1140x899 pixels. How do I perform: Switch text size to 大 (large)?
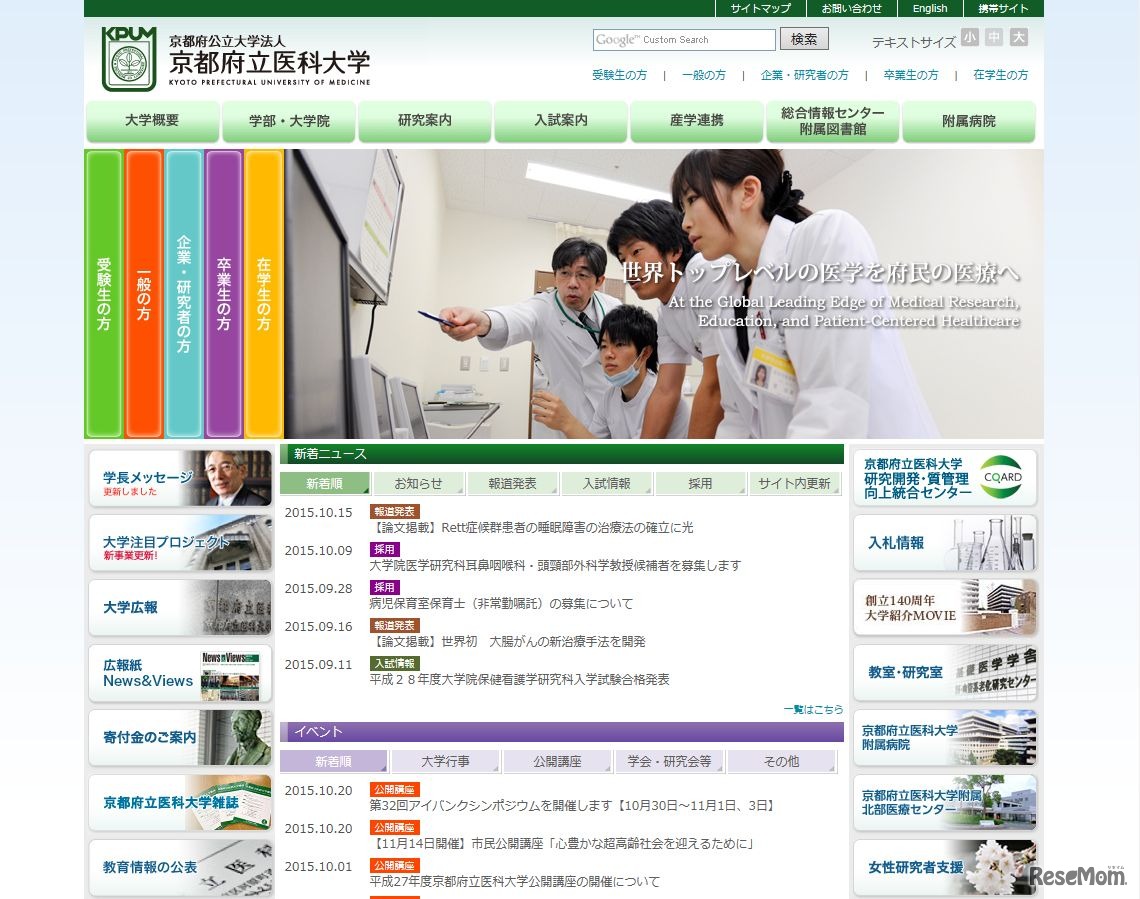coord(1019,37)
